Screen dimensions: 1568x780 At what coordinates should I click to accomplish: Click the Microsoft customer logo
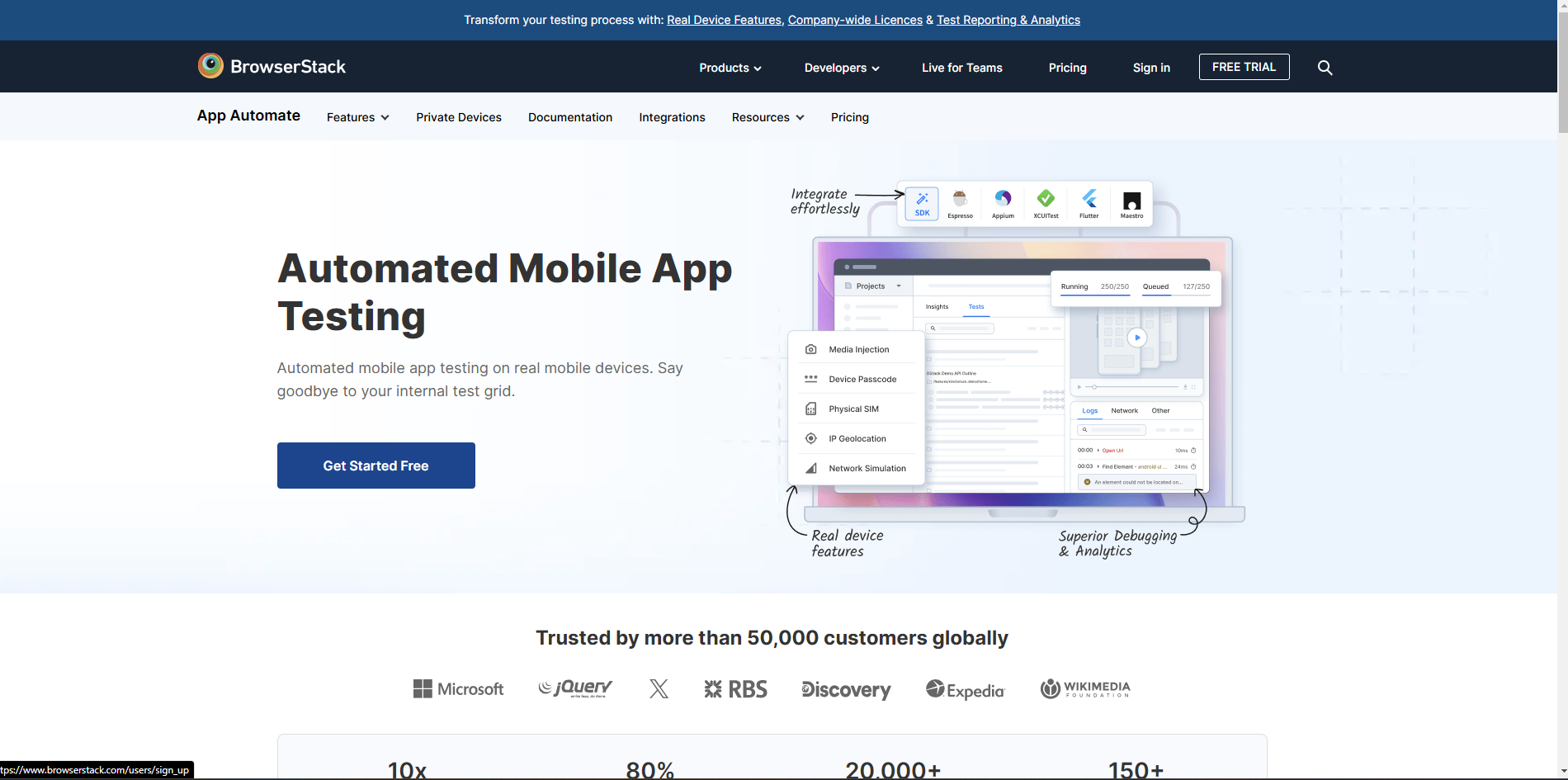coord(458,688)
